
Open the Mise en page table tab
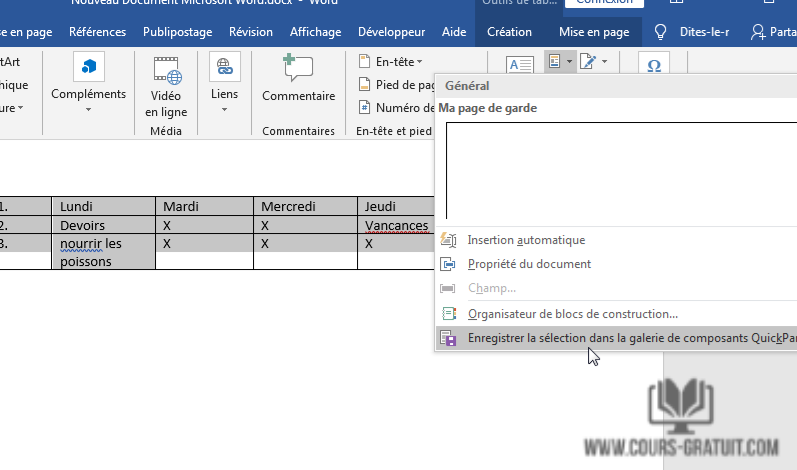point(594,32)
